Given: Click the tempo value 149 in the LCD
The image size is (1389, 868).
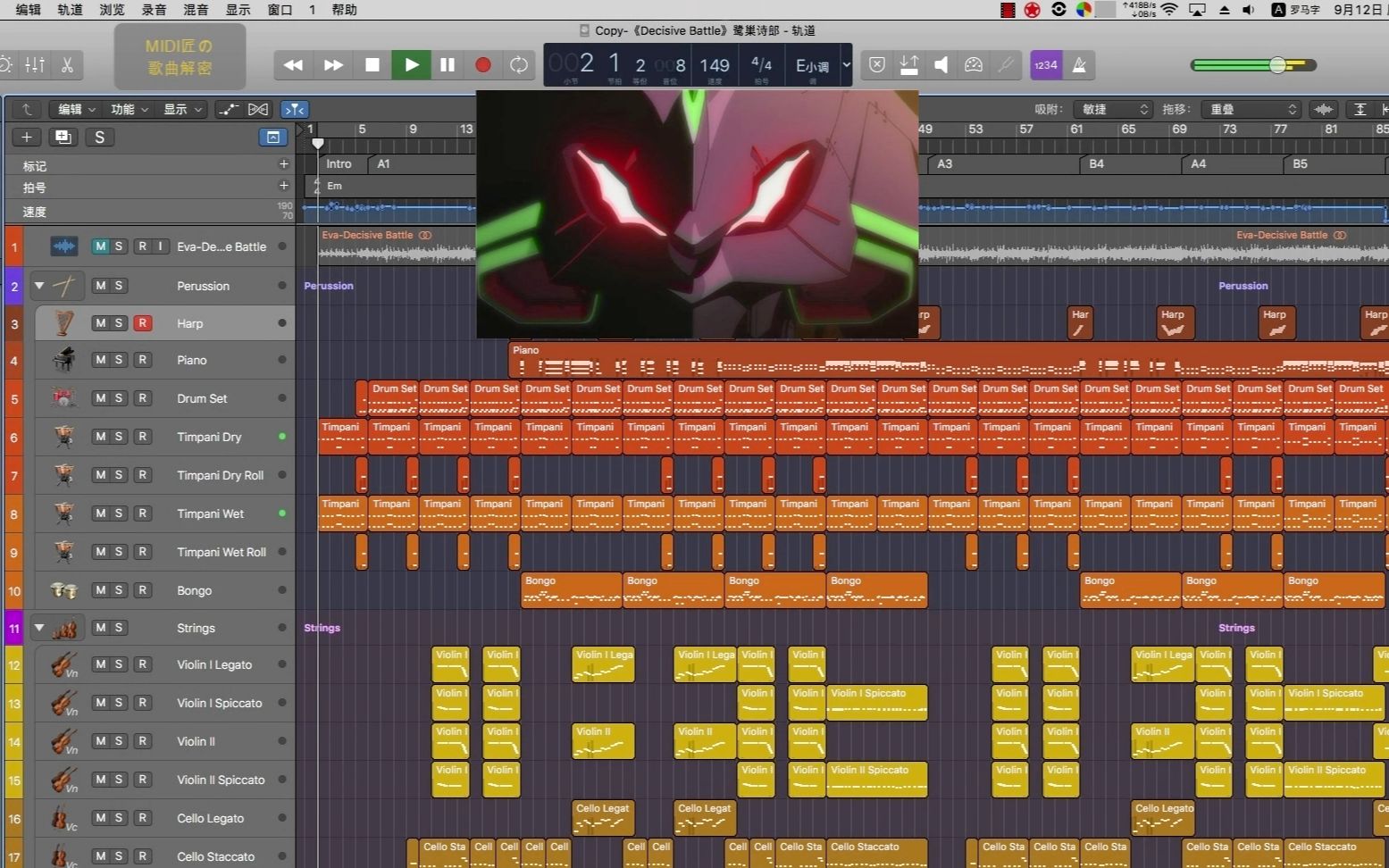Looking at the screenshot, I should pos(715,65).
